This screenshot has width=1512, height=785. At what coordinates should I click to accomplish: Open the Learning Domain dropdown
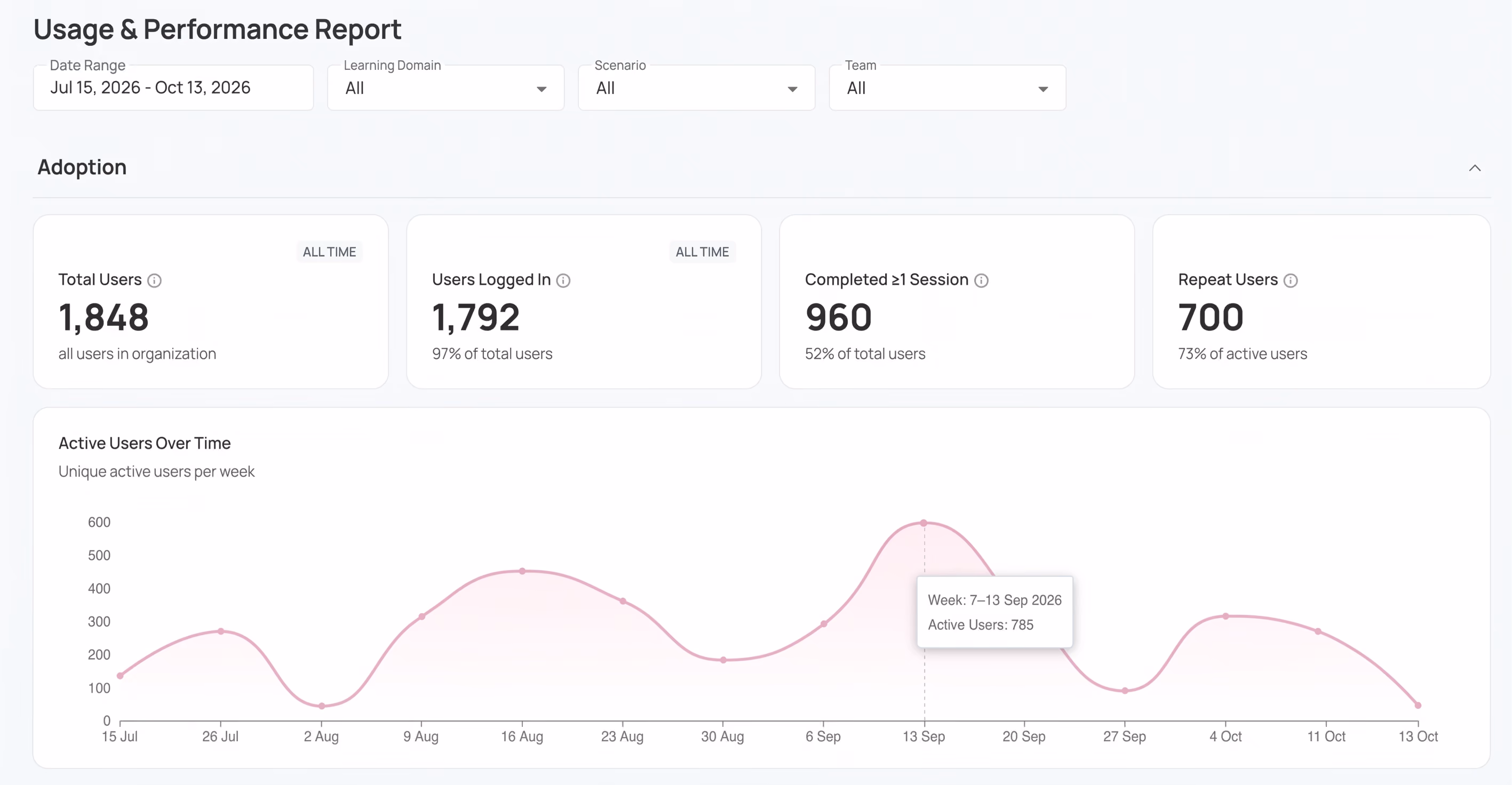445,88
